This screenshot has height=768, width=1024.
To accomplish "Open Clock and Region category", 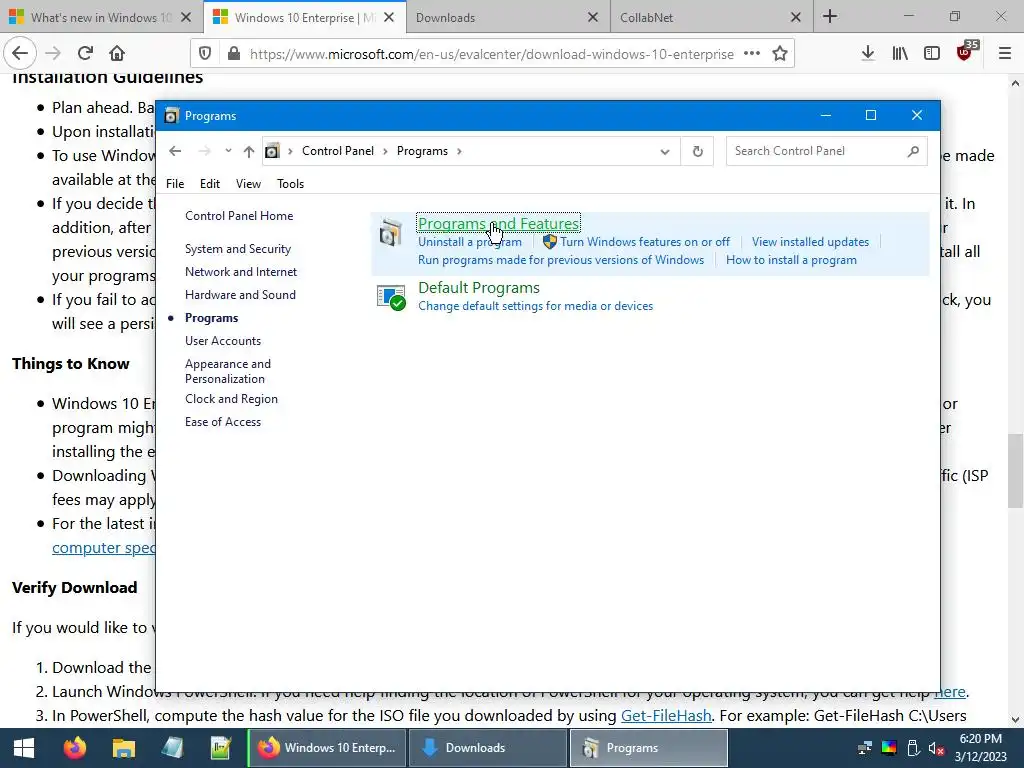I will click(x=231, y=399).
